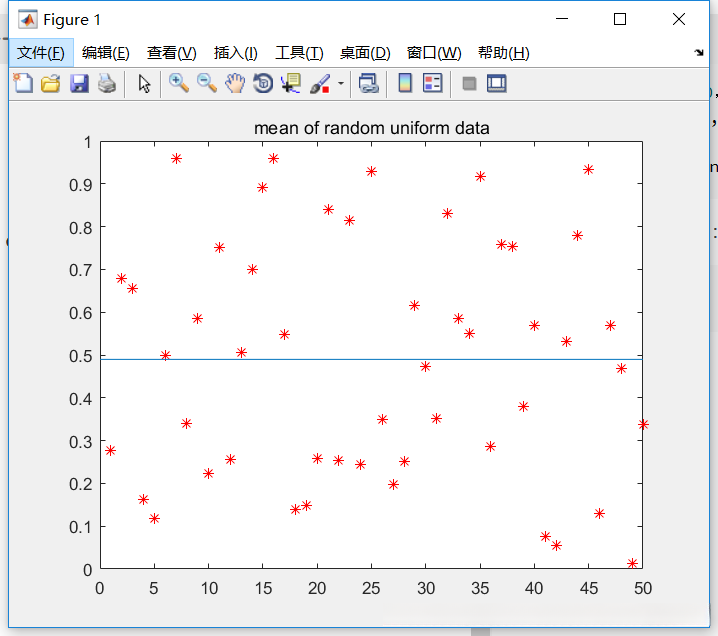Click the plot title 'mean of random uniform data'
The height and width of the screenshot is (636, 718).
click(371, 128)
